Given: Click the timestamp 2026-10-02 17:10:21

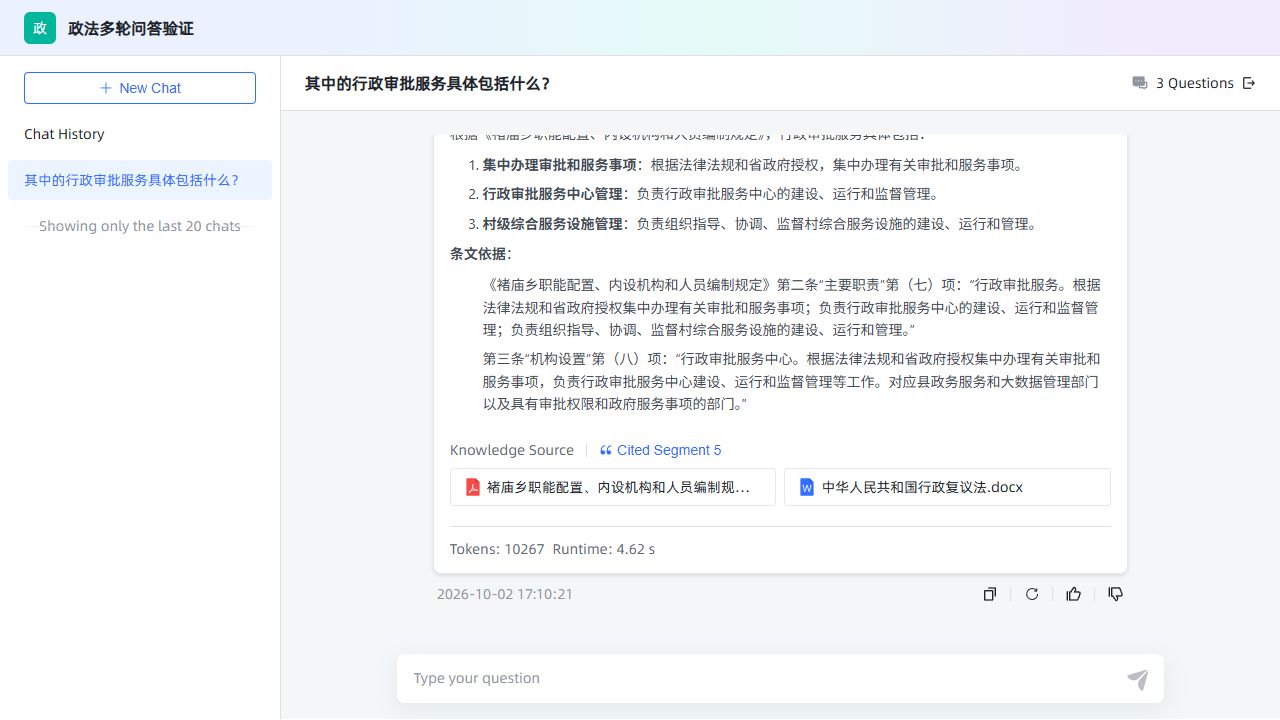Looking at the screenshot, I should pyautogui.click(x=505, y=594).
